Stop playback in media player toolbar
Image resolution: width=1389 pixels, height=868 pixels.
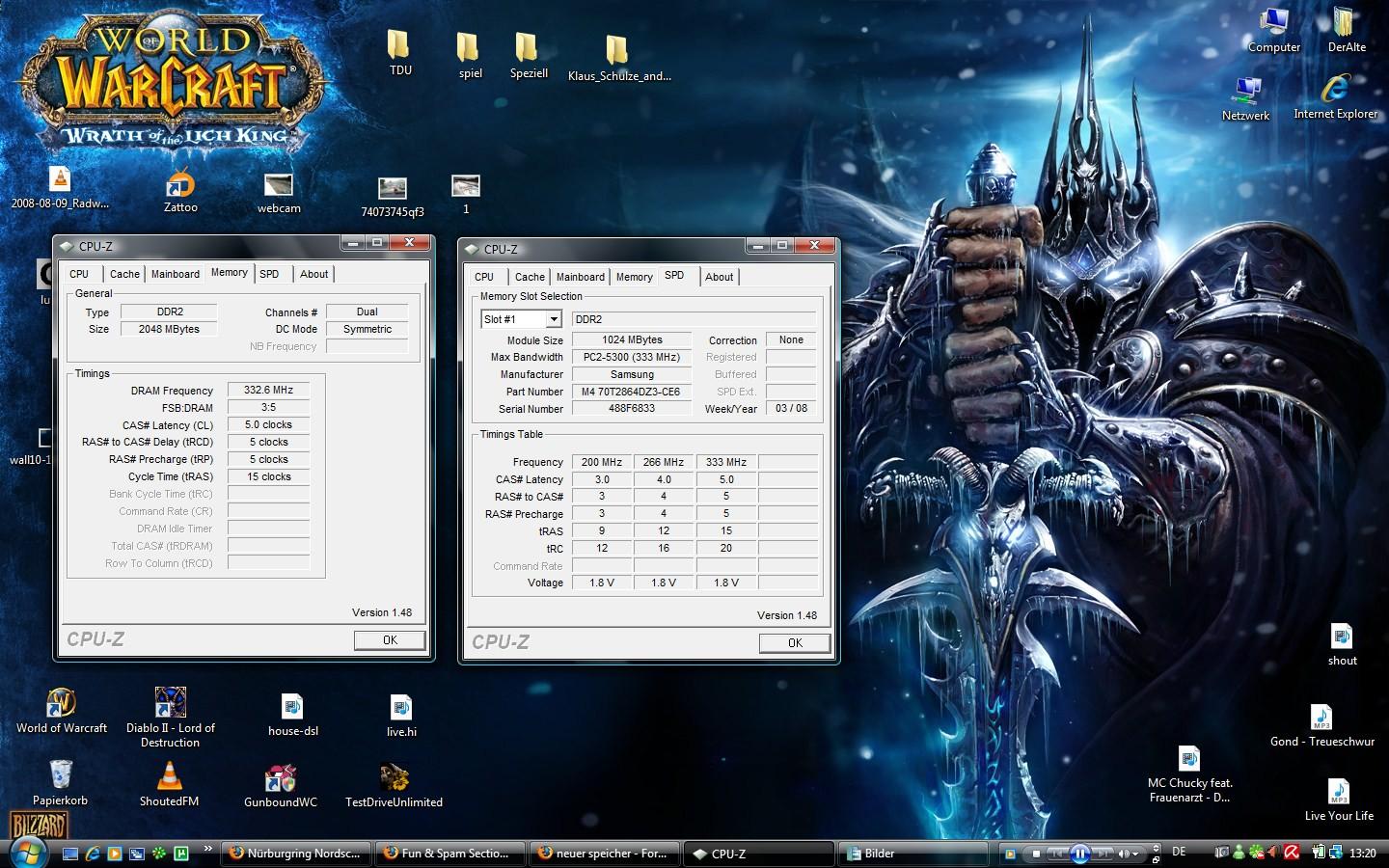point(1037,854)
